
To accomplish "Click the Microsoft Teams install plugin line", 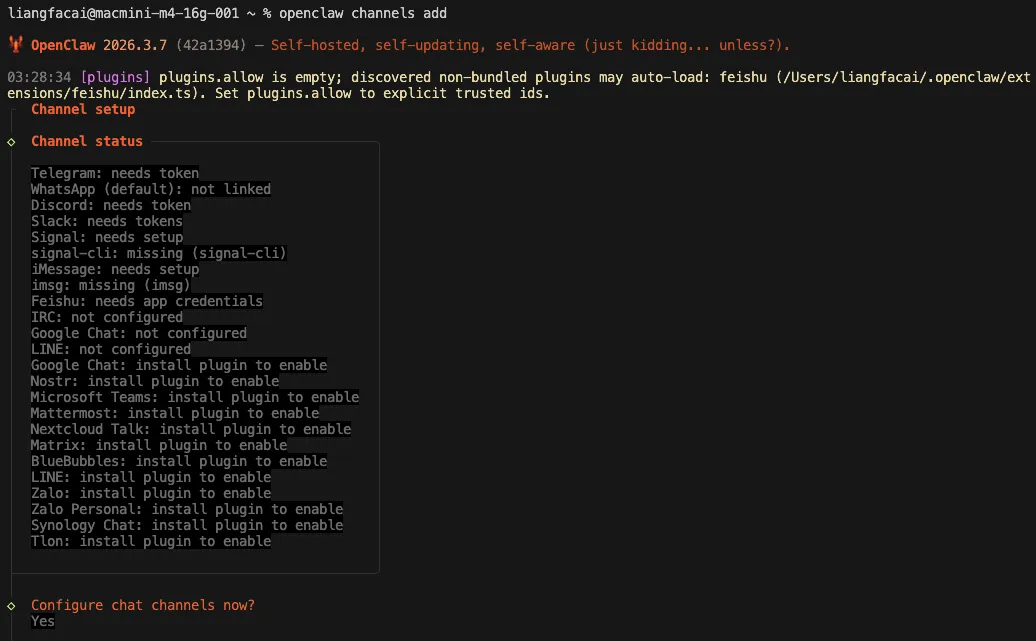I will [x=195, y=397].
